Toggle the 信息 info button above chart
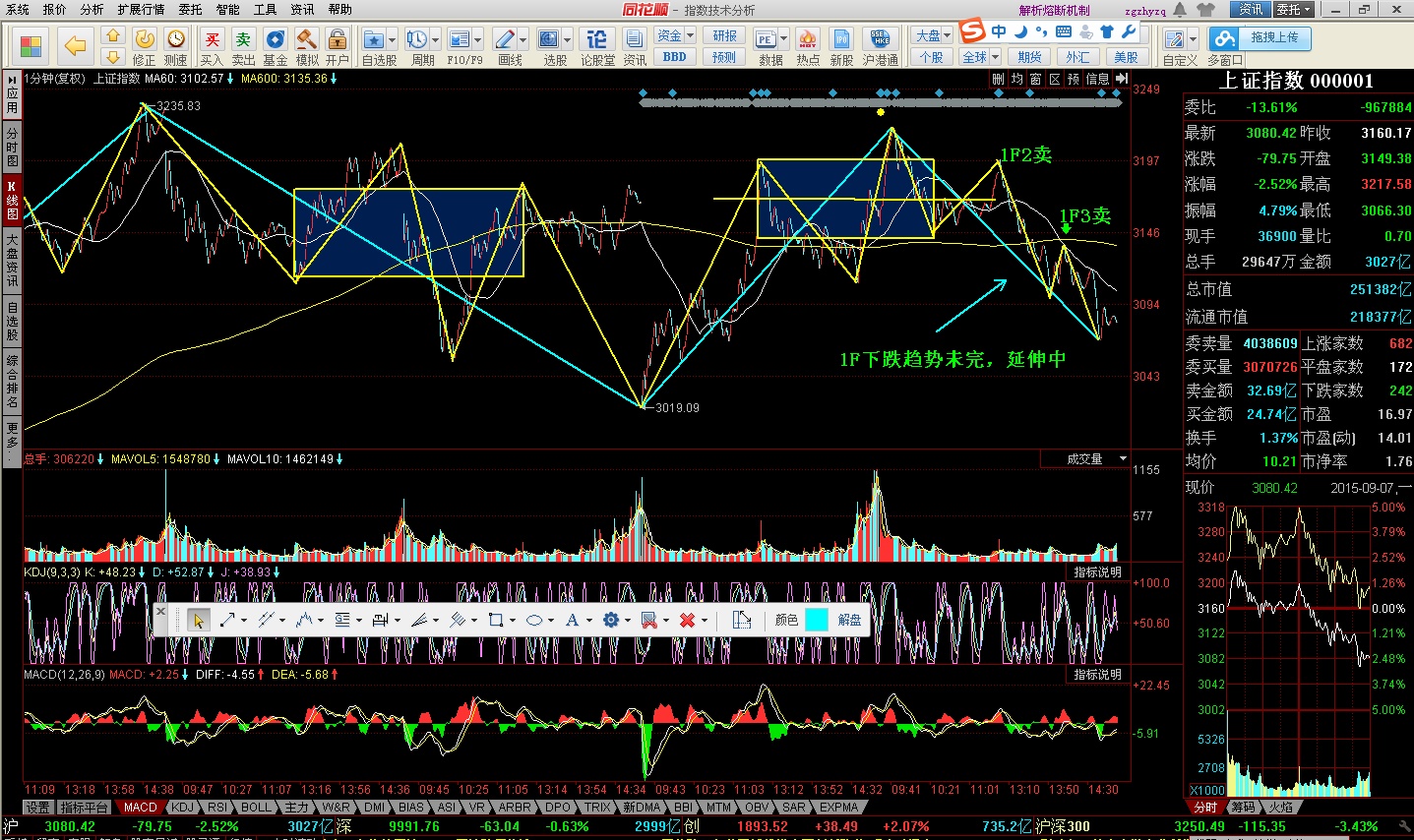Screen dimensions: 1414x840 point(1097,79)
